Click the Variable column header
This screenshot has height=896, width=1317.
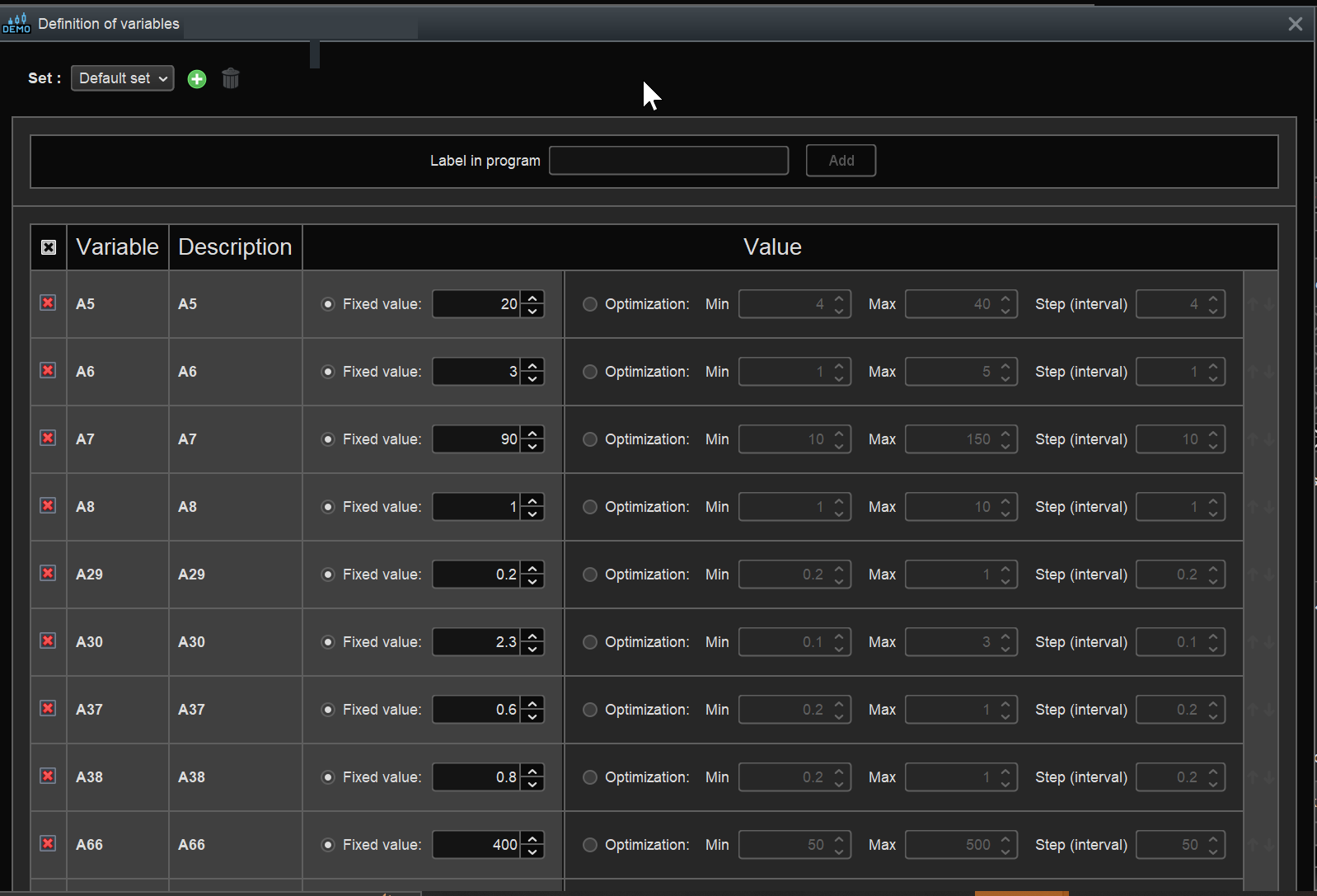click(118, 247)
